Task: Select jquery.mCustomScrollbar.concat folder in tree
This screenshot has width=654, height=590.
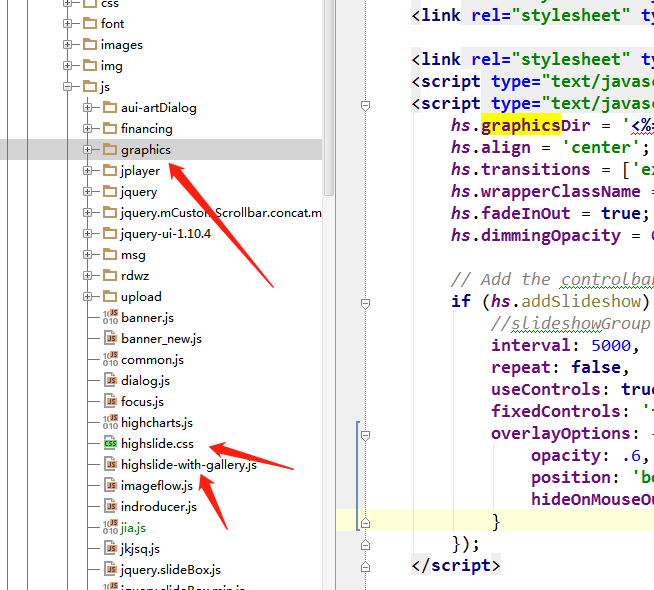Action: tap(221, 213)
